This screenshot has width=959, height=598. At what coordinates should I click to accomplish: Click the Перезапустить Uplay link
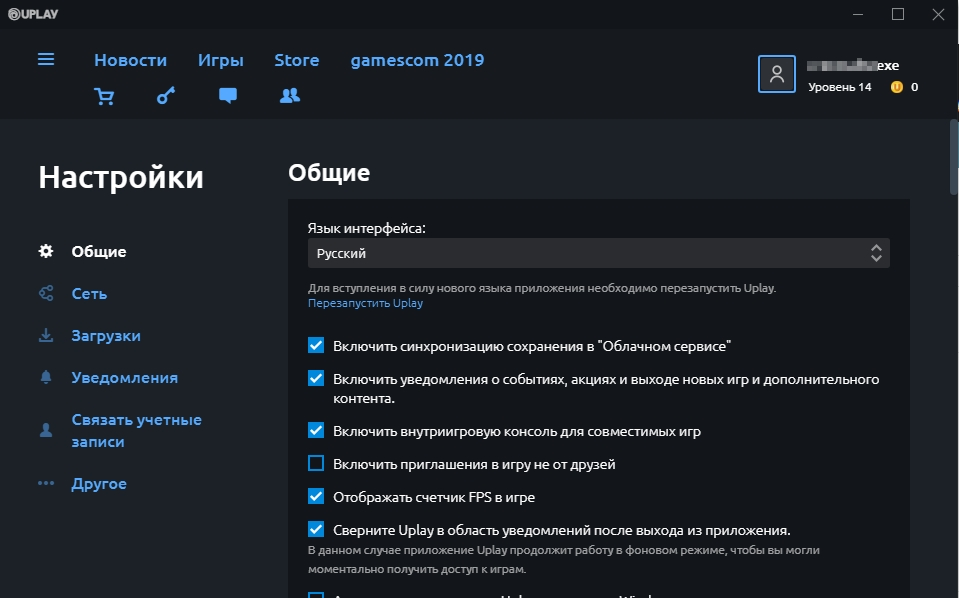pyautogui.click(x=365, y=303)
